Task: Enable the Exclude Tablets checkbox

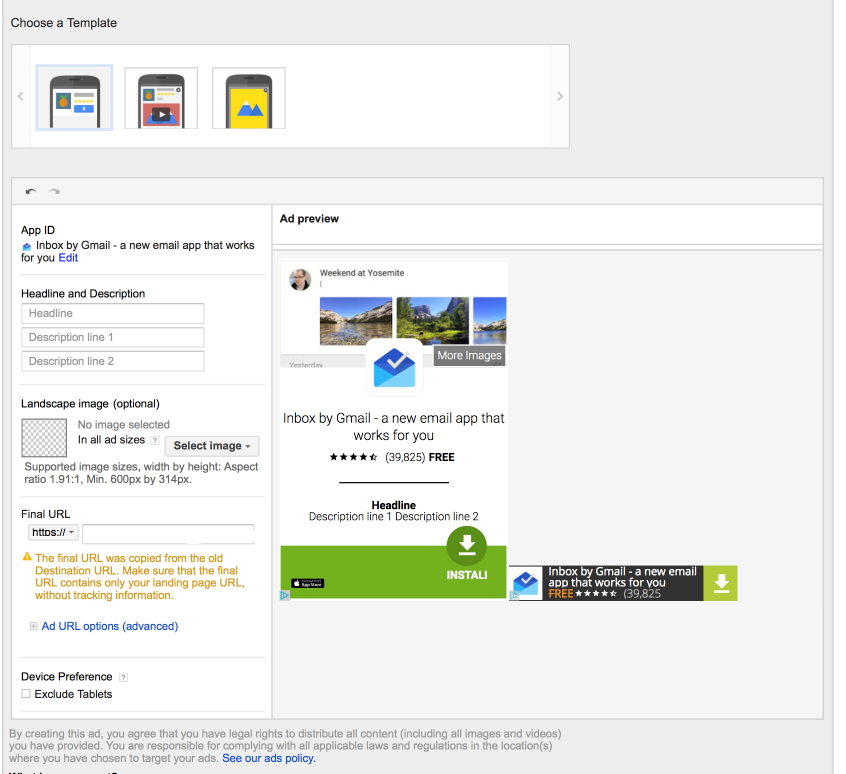Action: click(x=26, y=694)
